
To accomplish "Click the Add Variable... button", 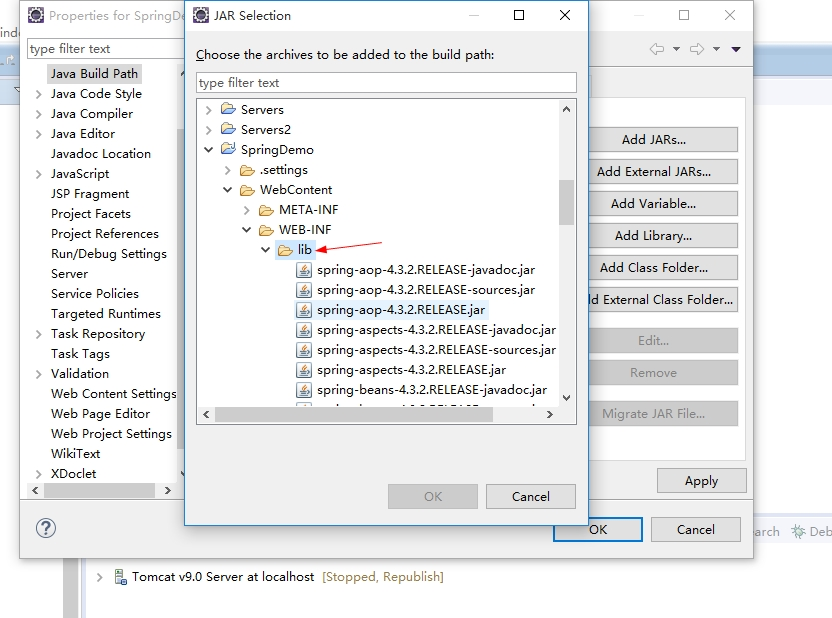I will (663, 204).
